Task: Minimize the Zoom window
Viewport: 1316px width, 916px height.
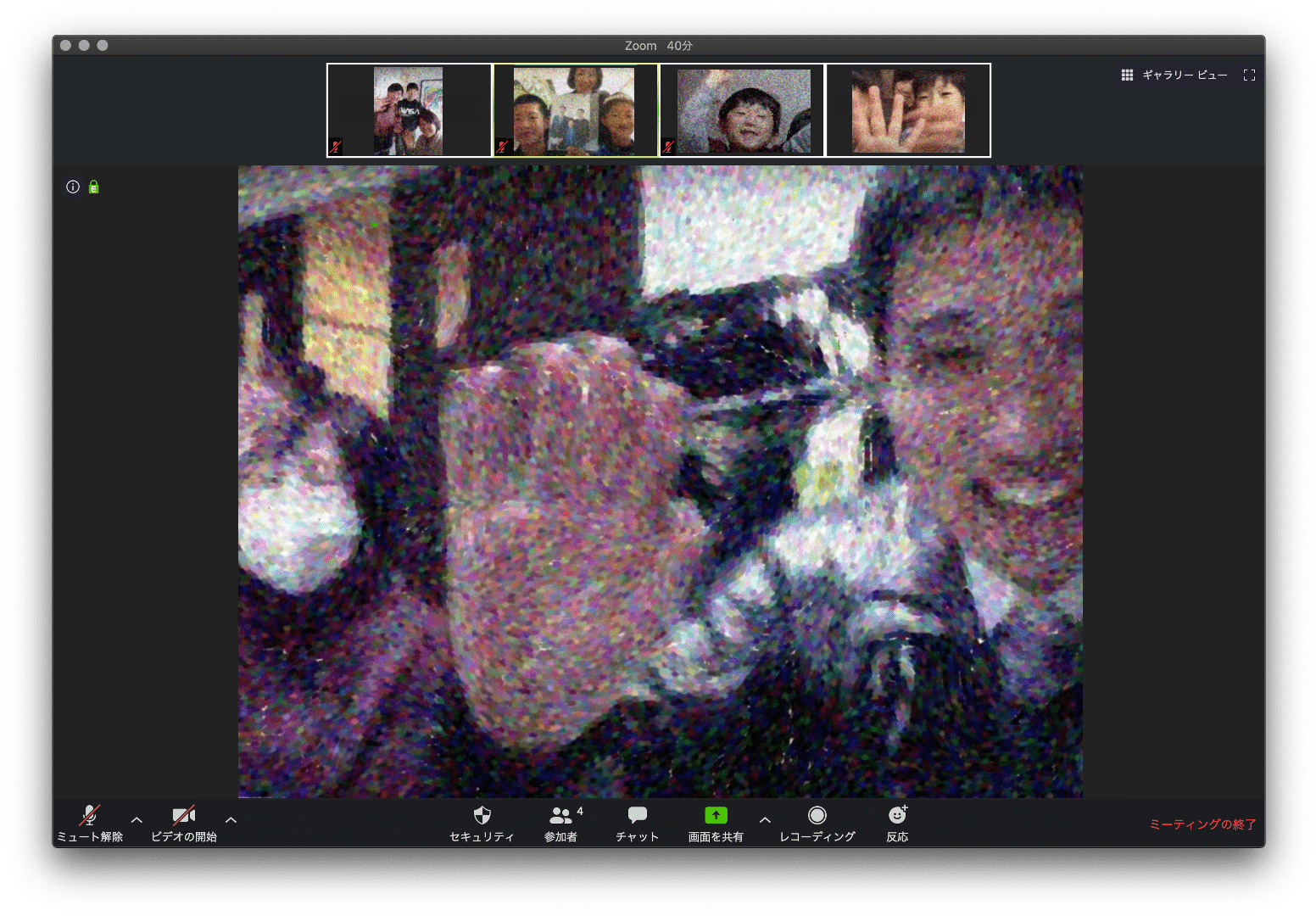Action: (x=84, y=46)
